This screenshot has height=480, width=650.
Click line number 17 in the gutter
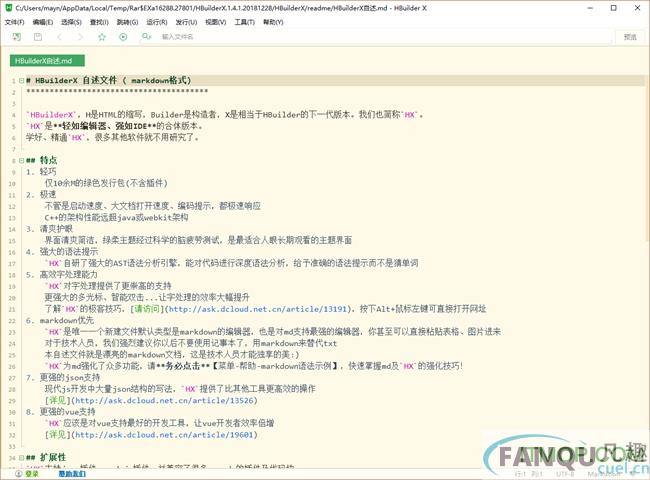(12, 264)
